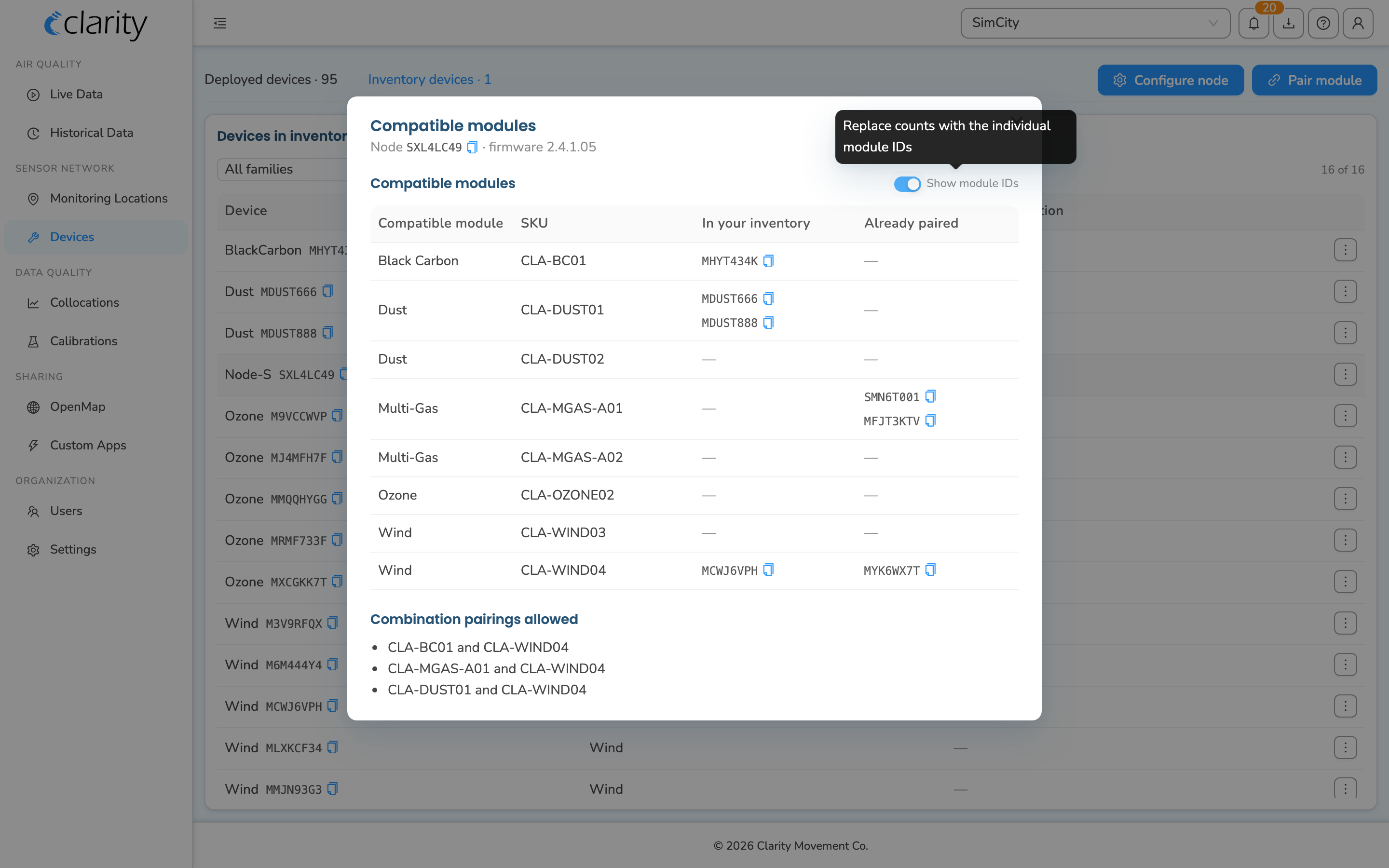
Task: Copy inventory module ID MCWJ6VPH in dialog
Action: pyautogui.click(x=769, y=570)
